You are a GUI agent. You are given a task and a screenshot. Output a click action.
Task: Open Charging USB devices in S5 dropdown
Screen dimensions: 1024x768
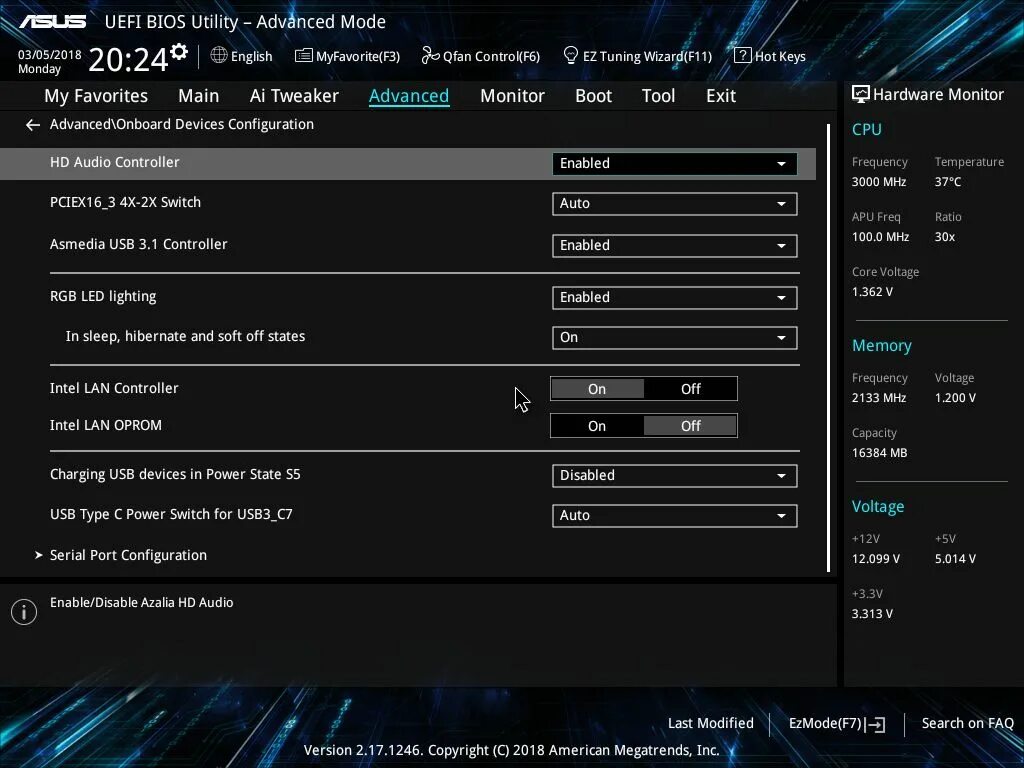tap(675, 475)
